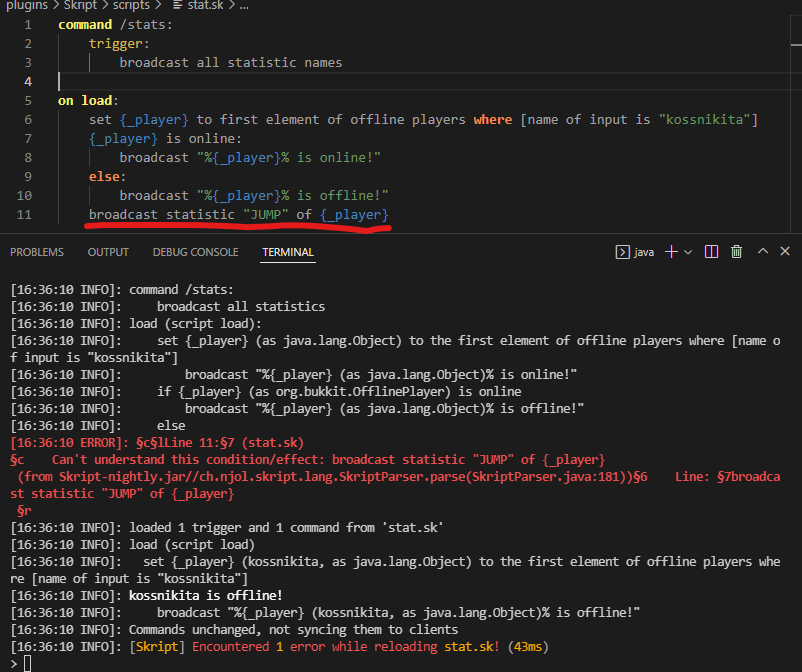This screenshot has width=802, height=672.
Task: Click line number 11 in gutter
Action: pyautogui.click(x=24, y=215)
